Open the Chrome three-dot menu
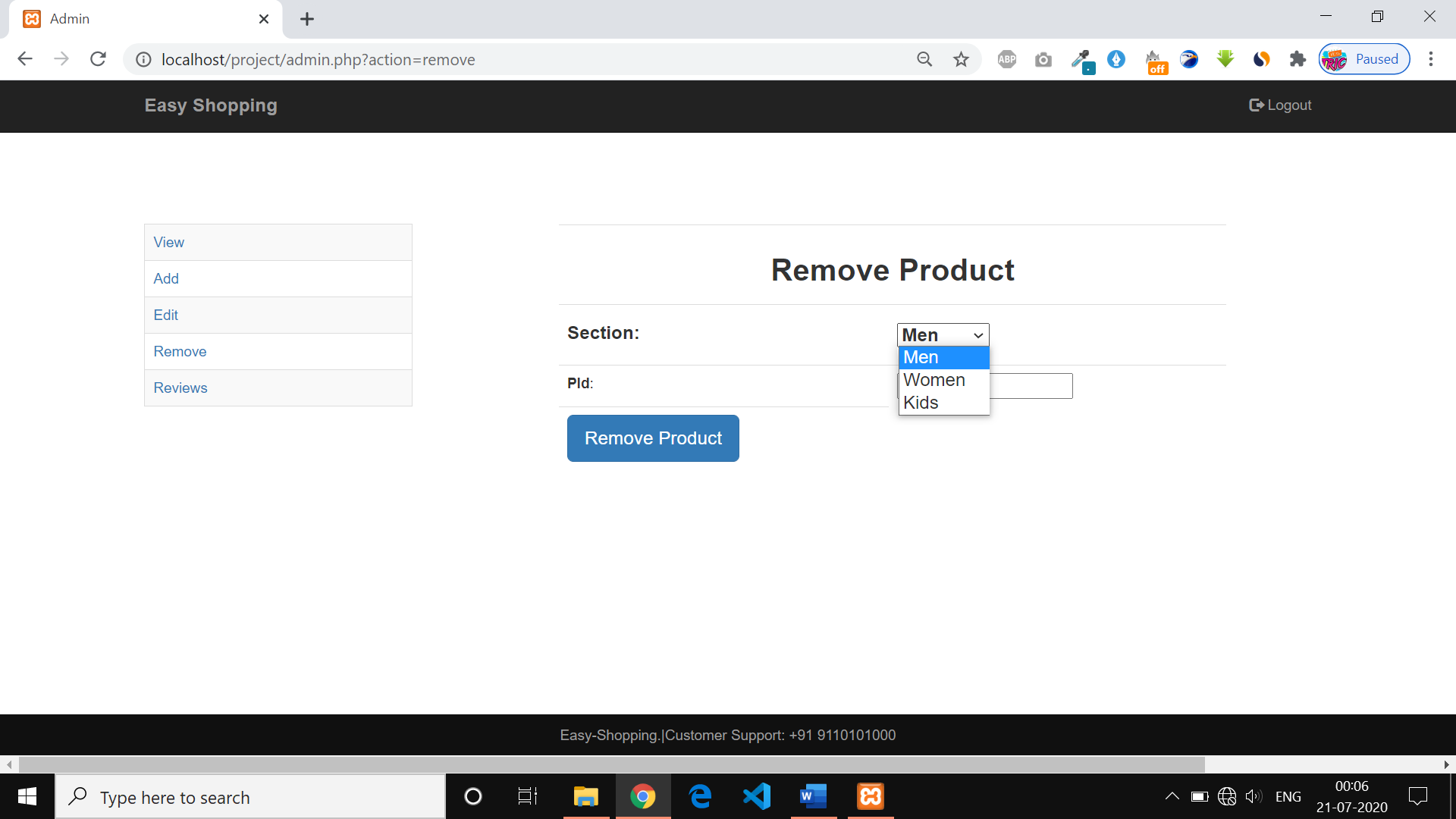 point(1432,58)
